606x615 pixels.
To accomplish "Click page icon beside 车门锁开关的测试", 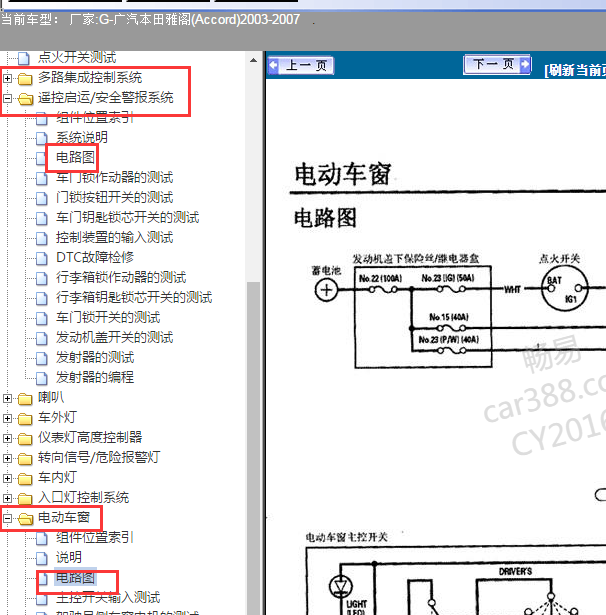I will tap(42, 318).
